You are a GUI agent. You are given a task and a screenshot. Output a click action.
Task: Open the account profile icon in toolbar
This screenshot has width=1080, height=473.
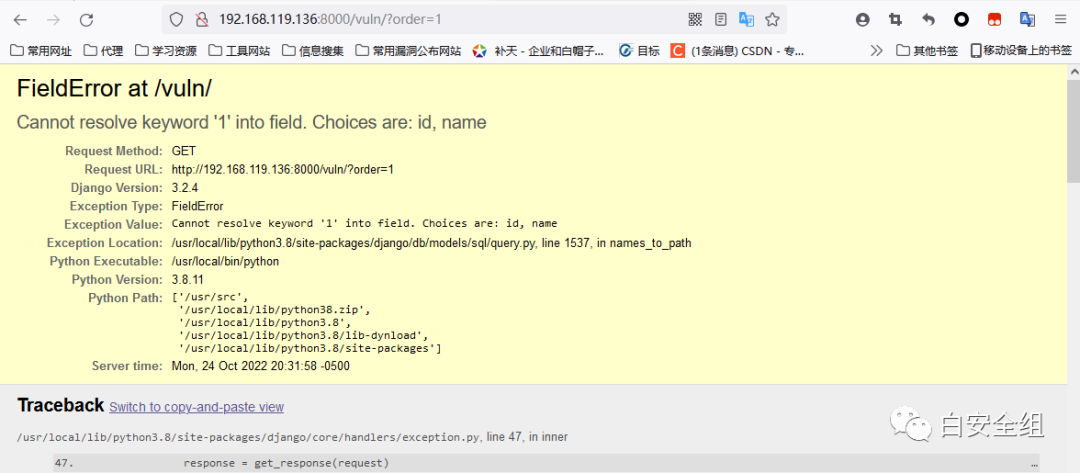pos(863,19)
